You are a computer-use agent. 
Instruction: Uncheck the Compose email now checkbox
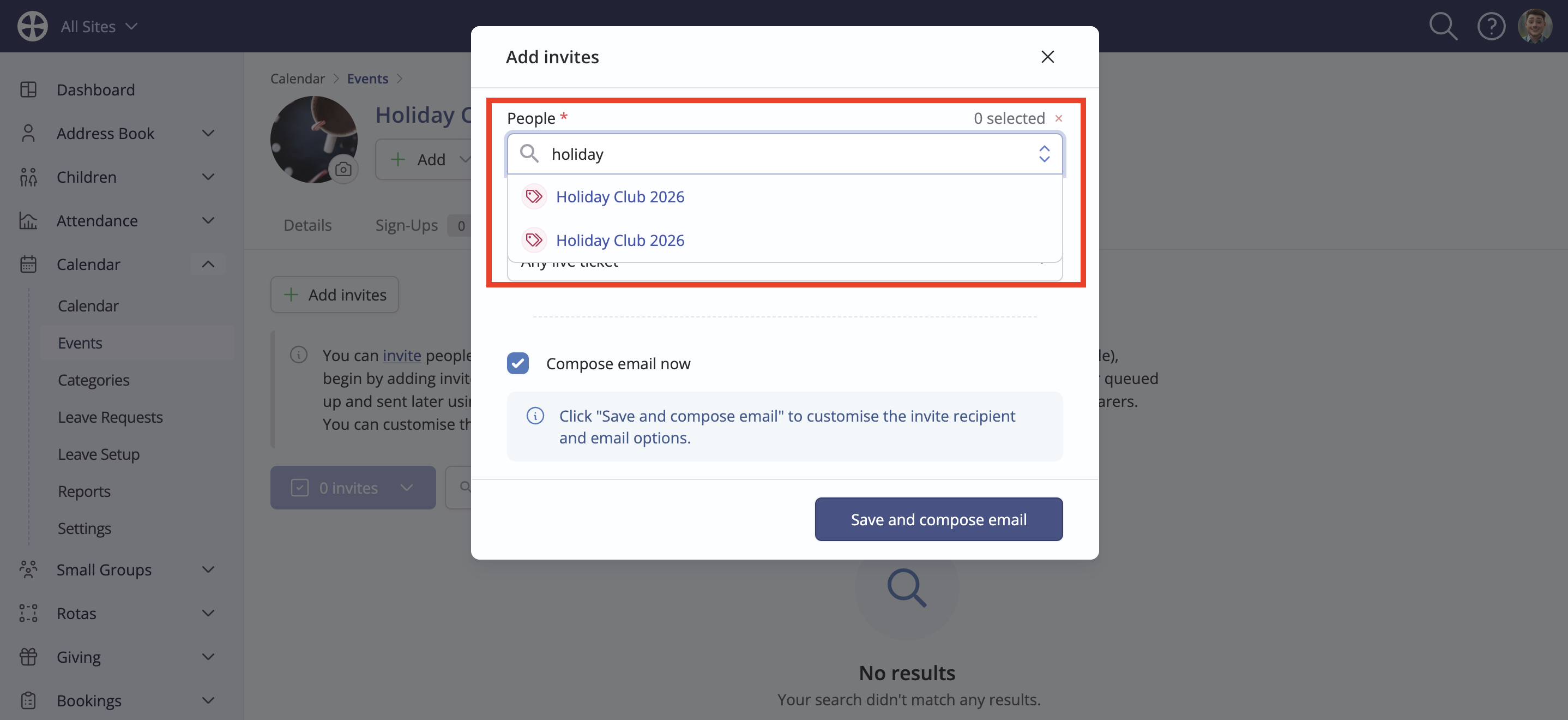click(x=518, y=364)
